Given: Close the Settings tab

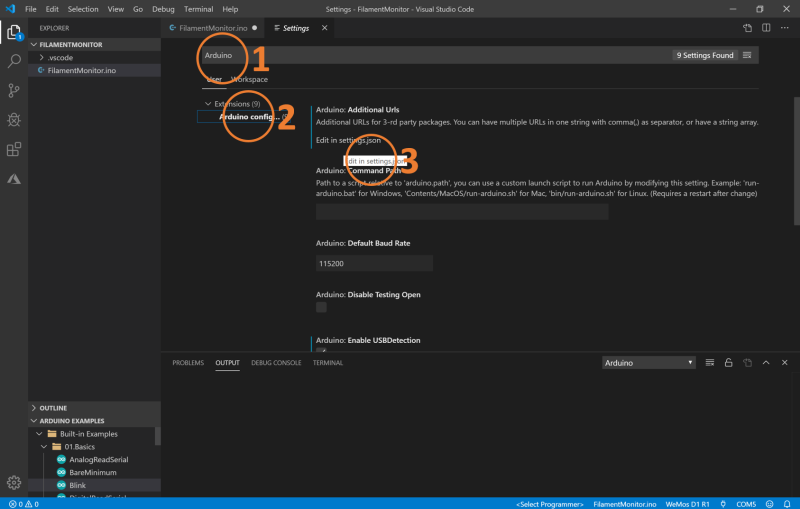Looking at the screenshot, I should [324, 28].
